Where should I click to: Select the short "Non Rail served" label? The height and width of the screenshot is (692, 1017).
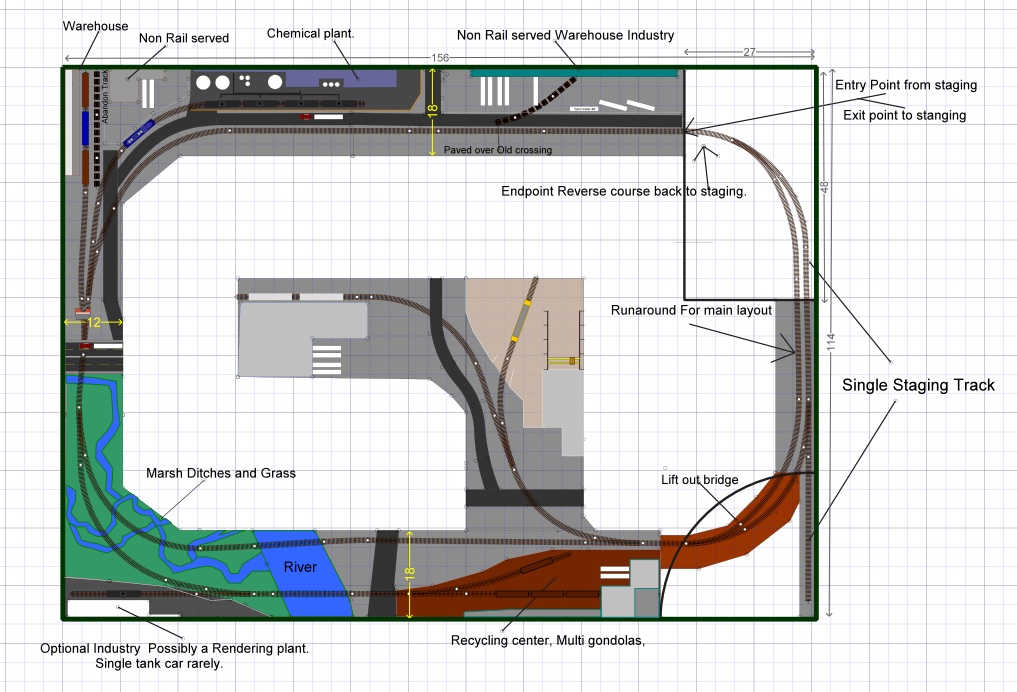(184, 38)
